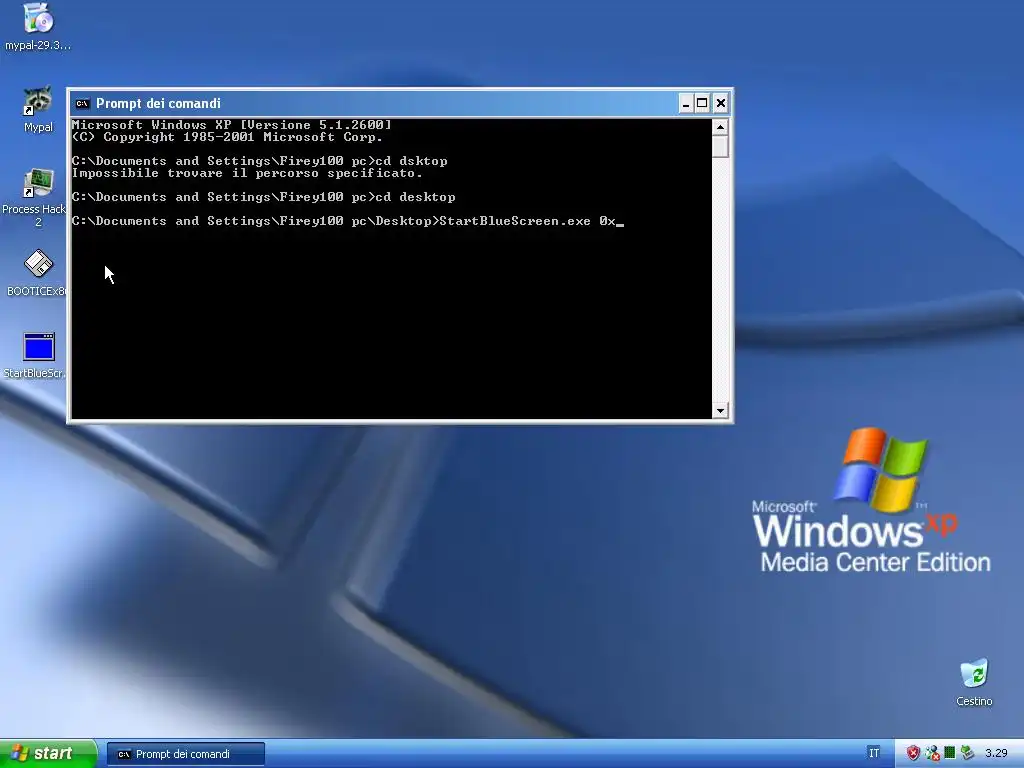Click the 'cd dsktop' command line
Screen dimensions: 1024x768
260,161
